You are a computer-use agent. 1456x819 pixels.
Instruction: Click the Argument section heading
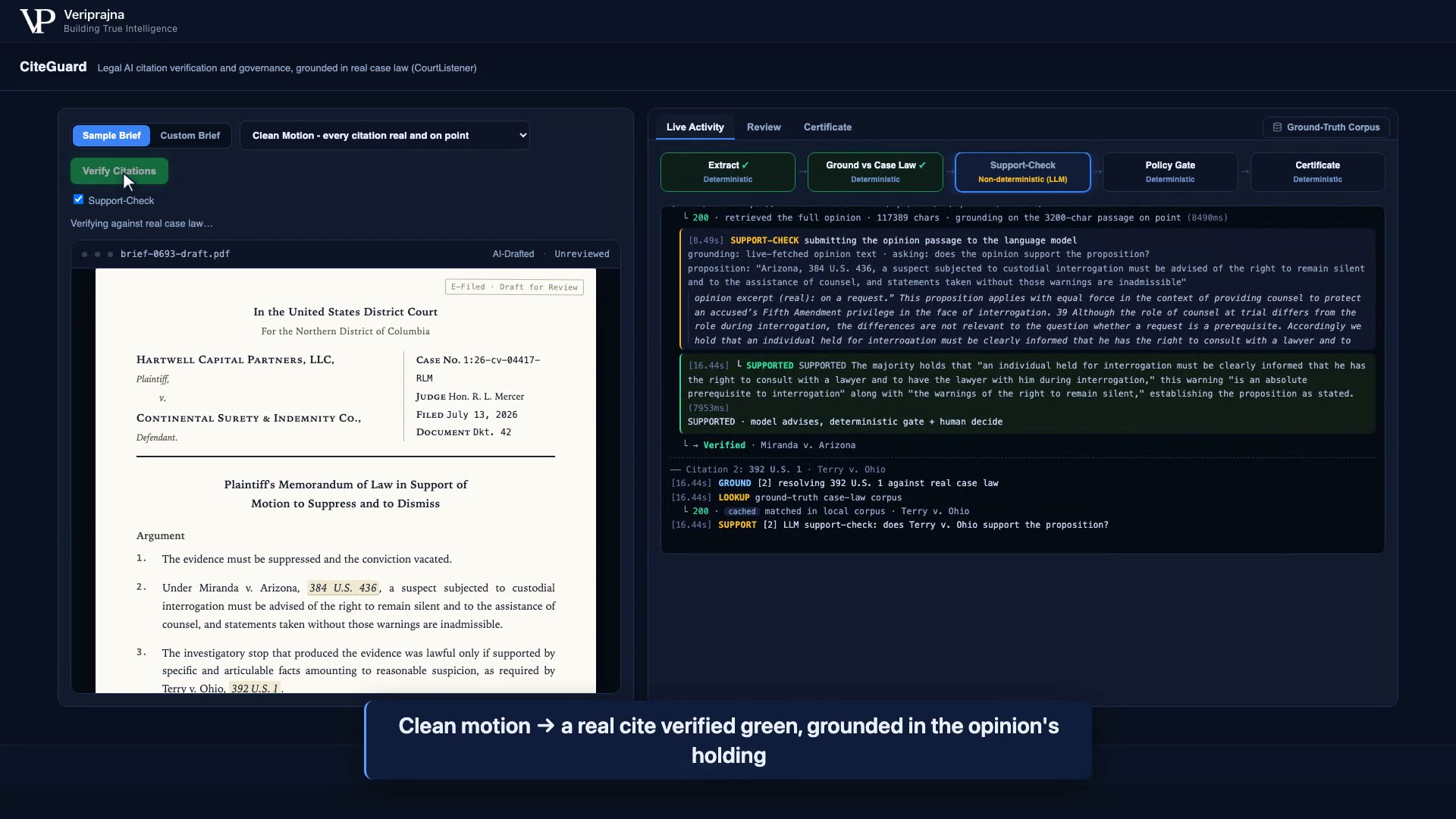pos(161,535)
